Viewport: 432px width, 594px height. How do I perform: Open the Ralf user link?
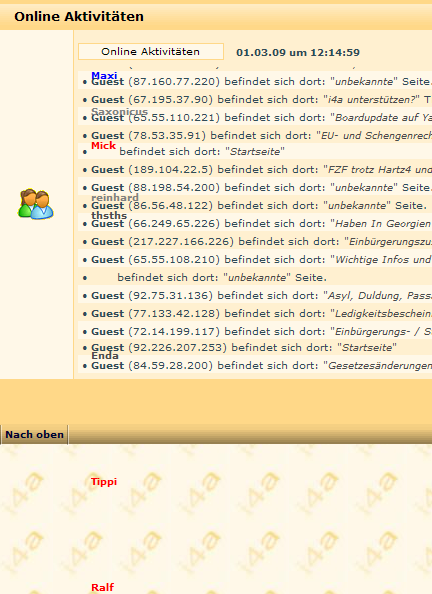(102, 587)
